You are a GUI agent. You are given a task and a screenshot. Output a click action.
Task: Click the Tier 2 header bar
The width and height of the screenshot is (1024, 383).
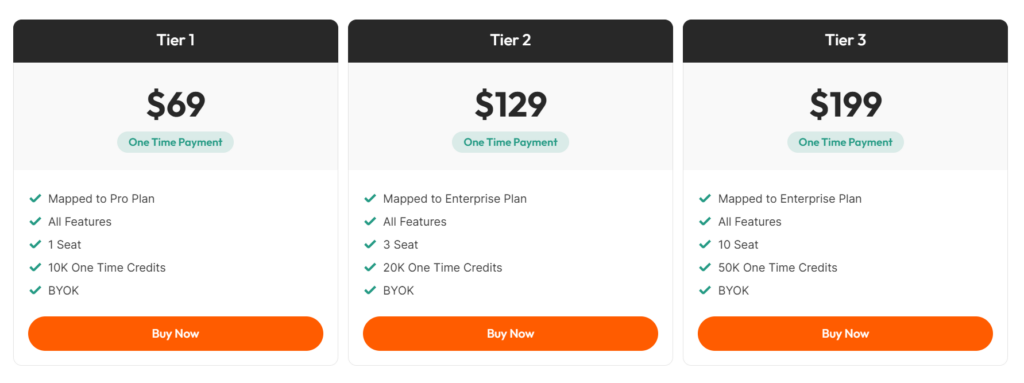pos(510,41)
